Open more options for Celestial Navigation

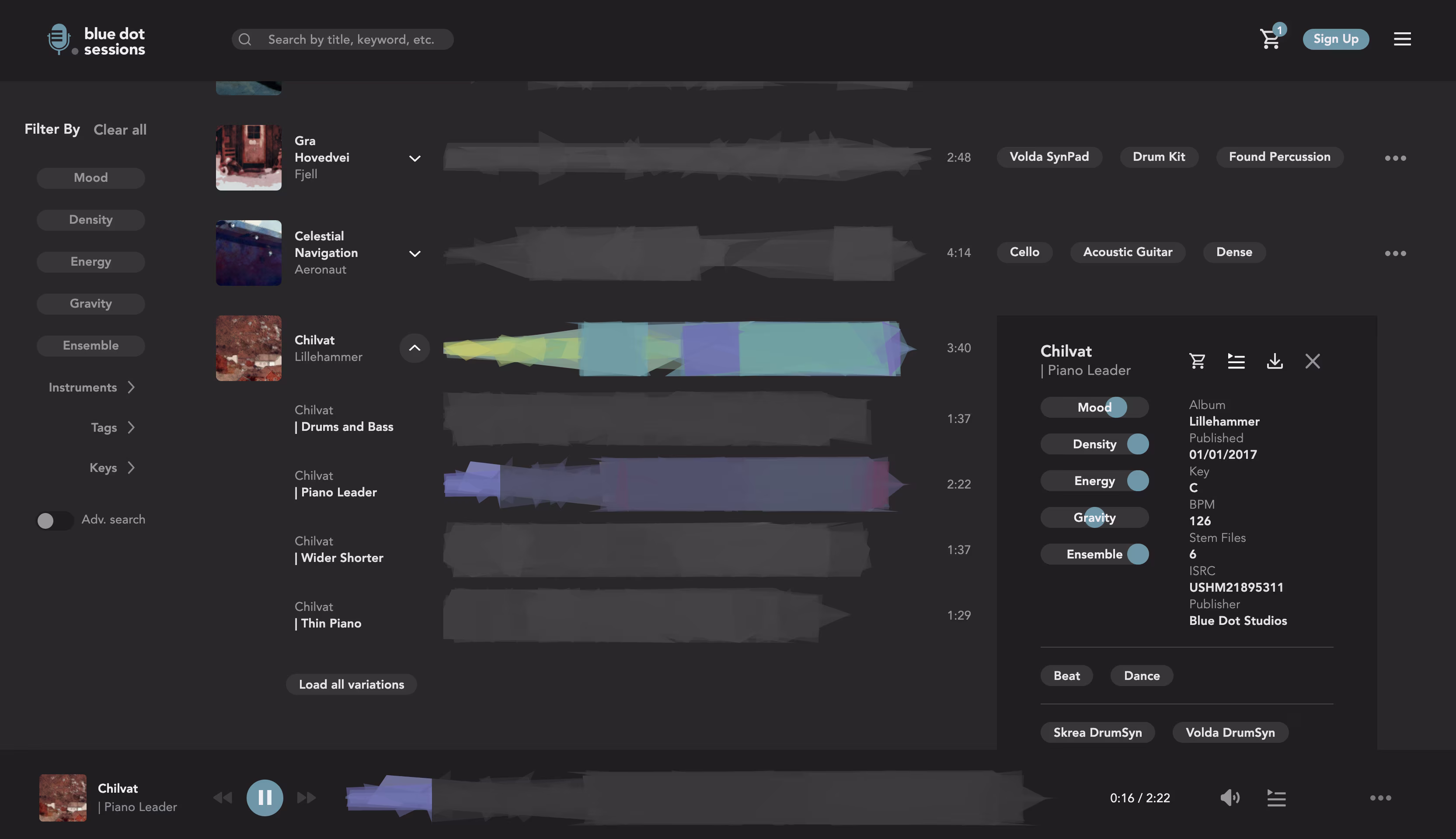(x=1396, y=253)
